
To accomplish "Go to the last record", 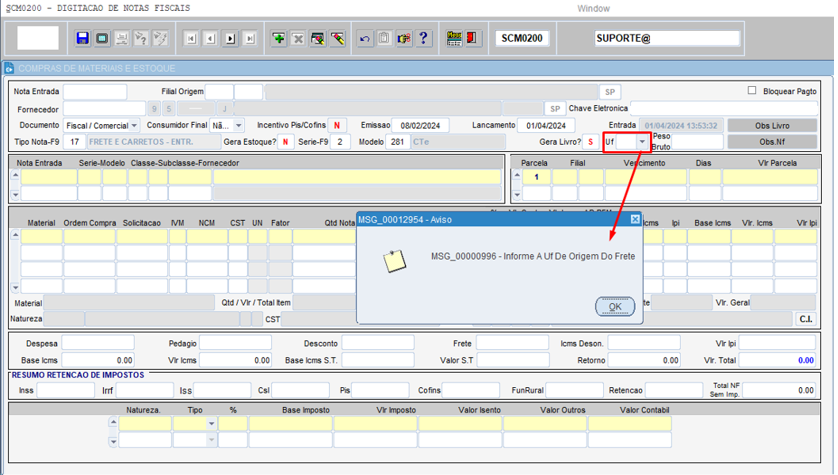I will tap(250, 38).
